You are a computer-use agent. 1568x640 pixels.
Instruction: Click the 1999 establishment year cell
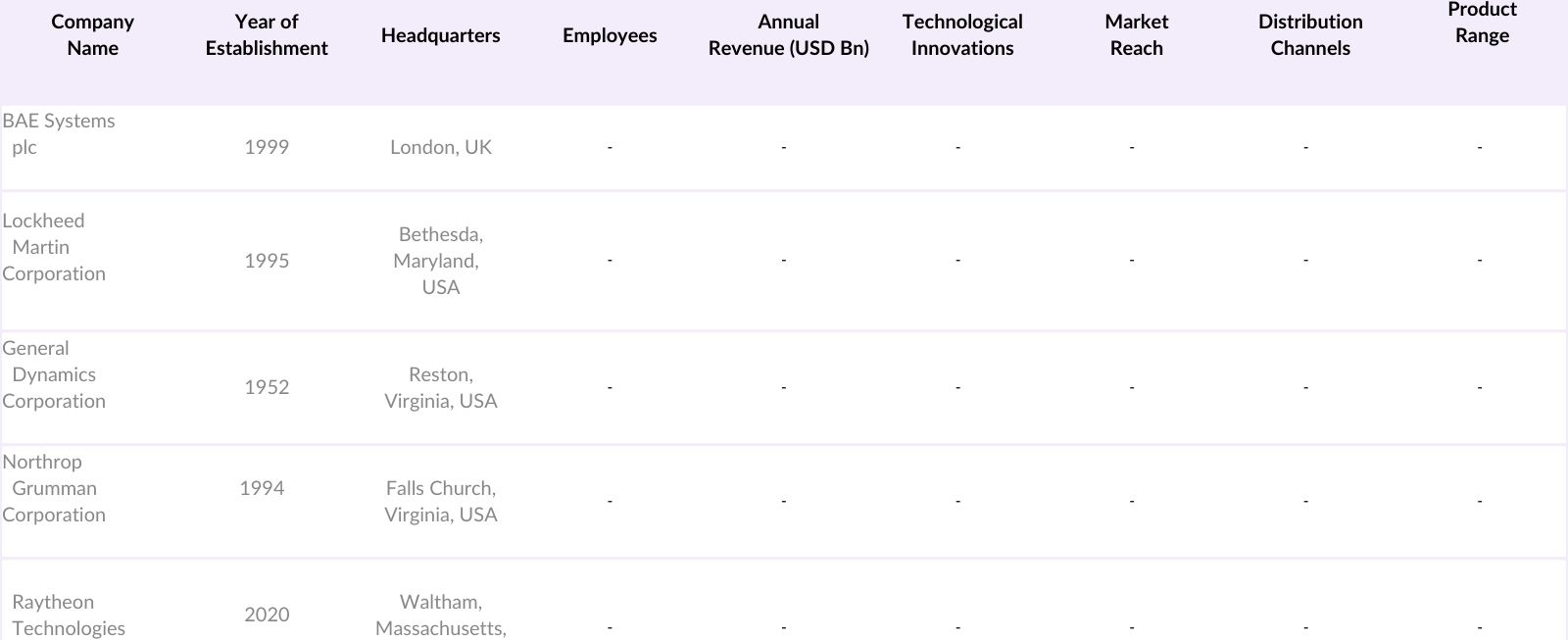267,147
